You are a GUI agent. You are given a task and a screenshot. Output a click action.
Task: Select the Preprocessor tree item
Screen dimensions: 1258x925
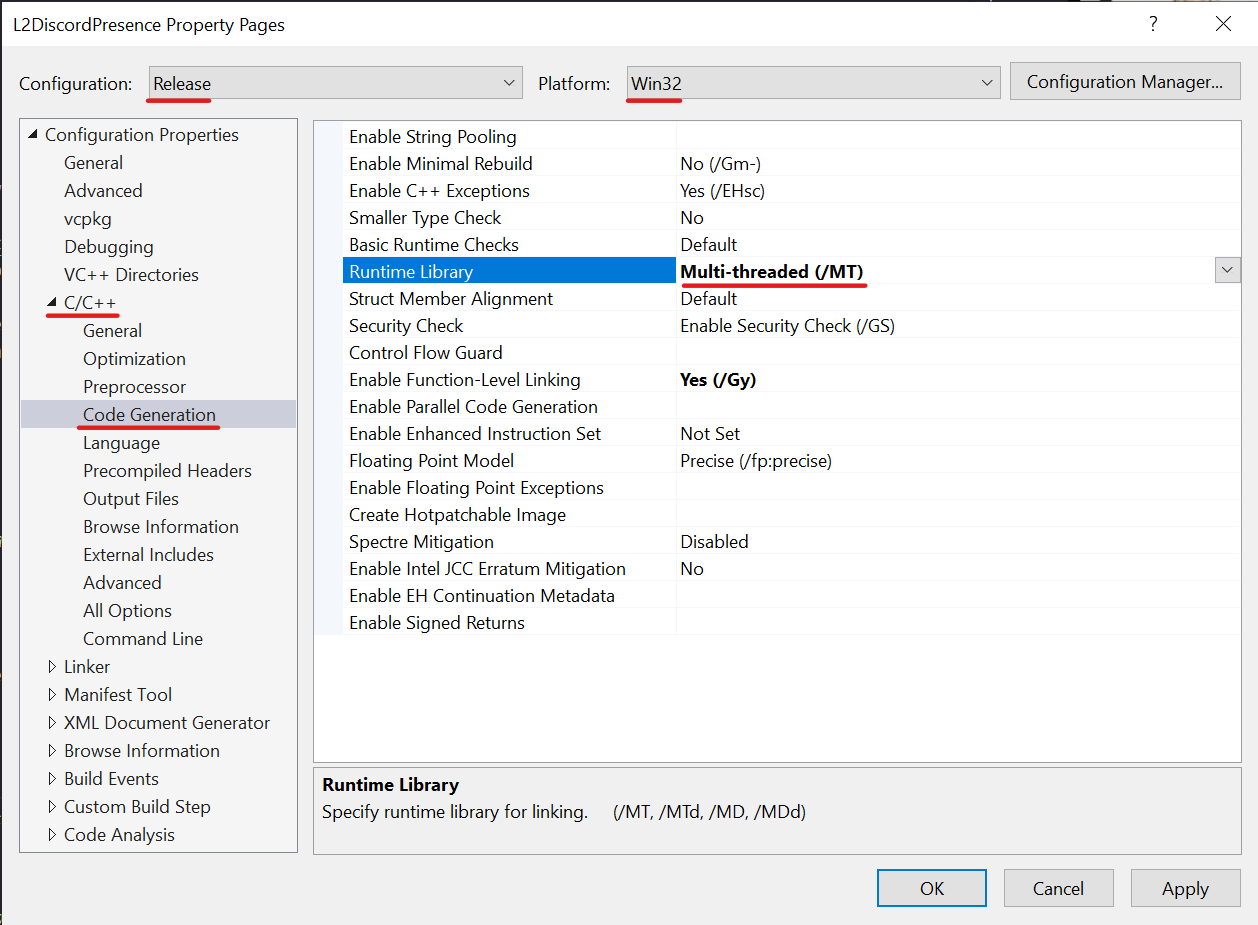tap(134, 387)
